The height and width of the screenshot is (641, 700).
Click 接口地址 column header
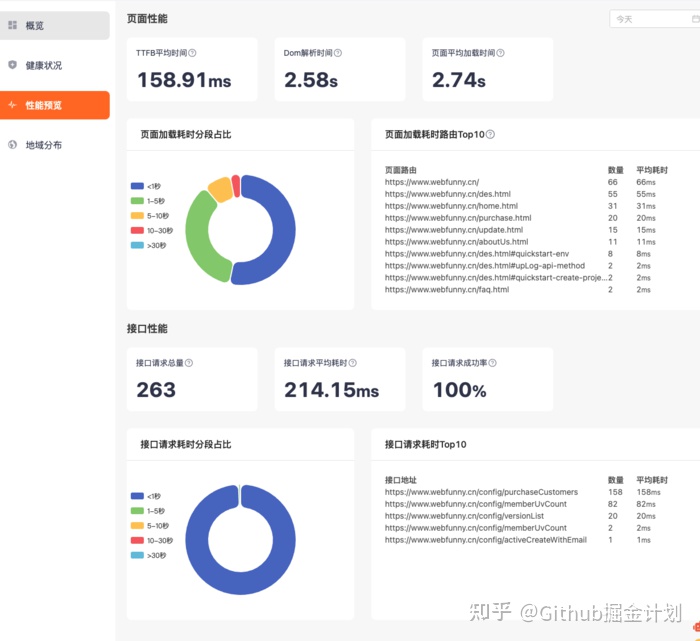(x=400, y=480)
